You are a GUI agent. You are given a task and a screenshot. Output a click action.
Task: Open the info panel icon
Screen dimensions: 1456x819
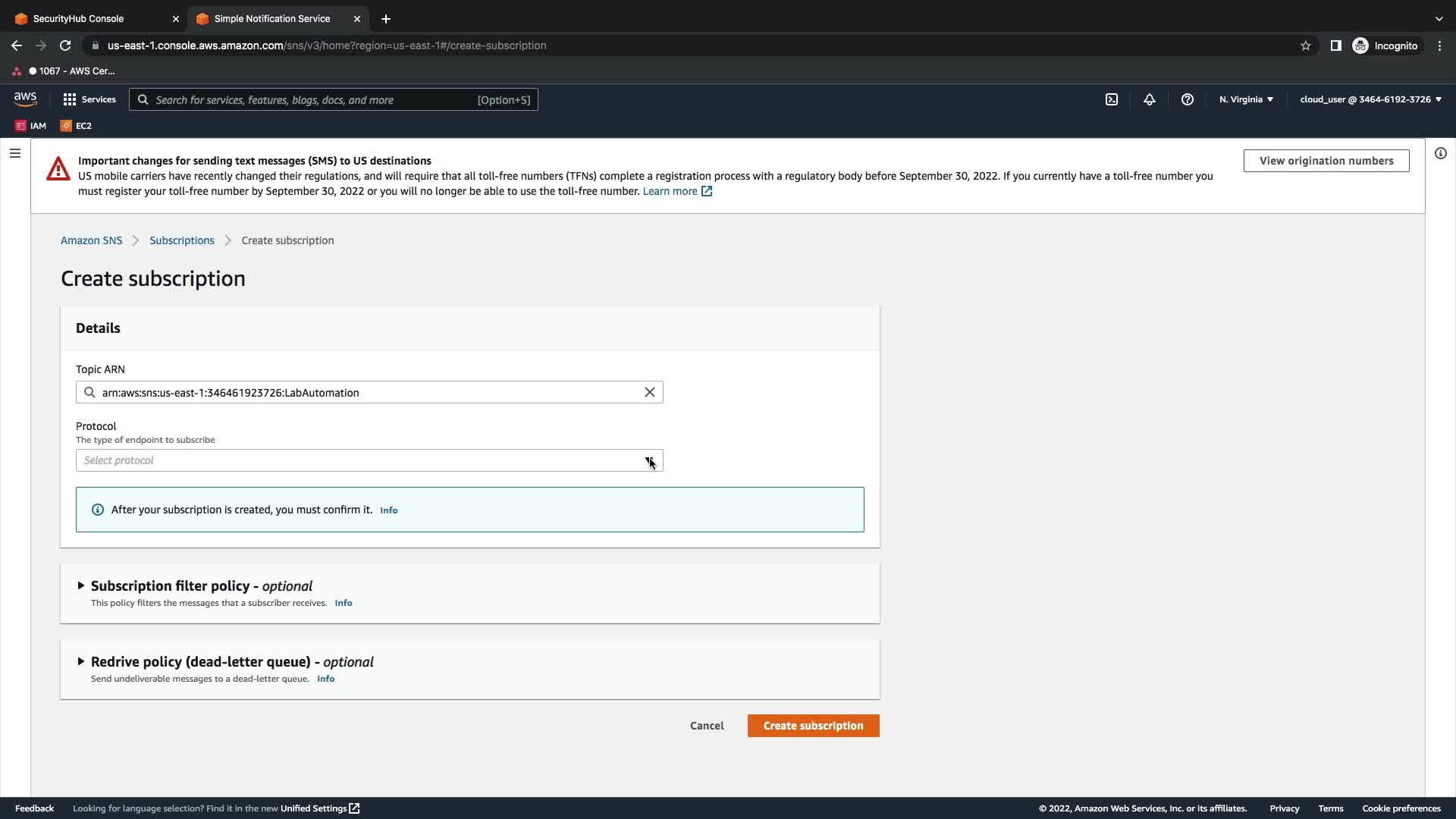[1440, 153]
